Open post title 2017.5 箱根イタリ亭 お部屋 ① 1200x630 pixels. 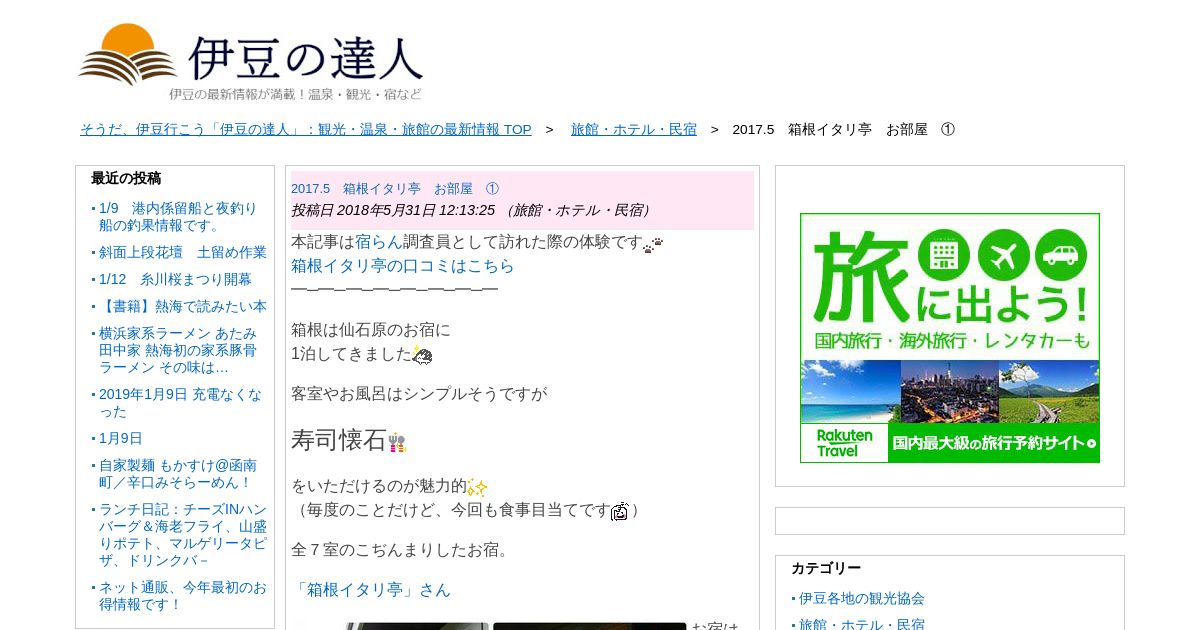(395, 188)
